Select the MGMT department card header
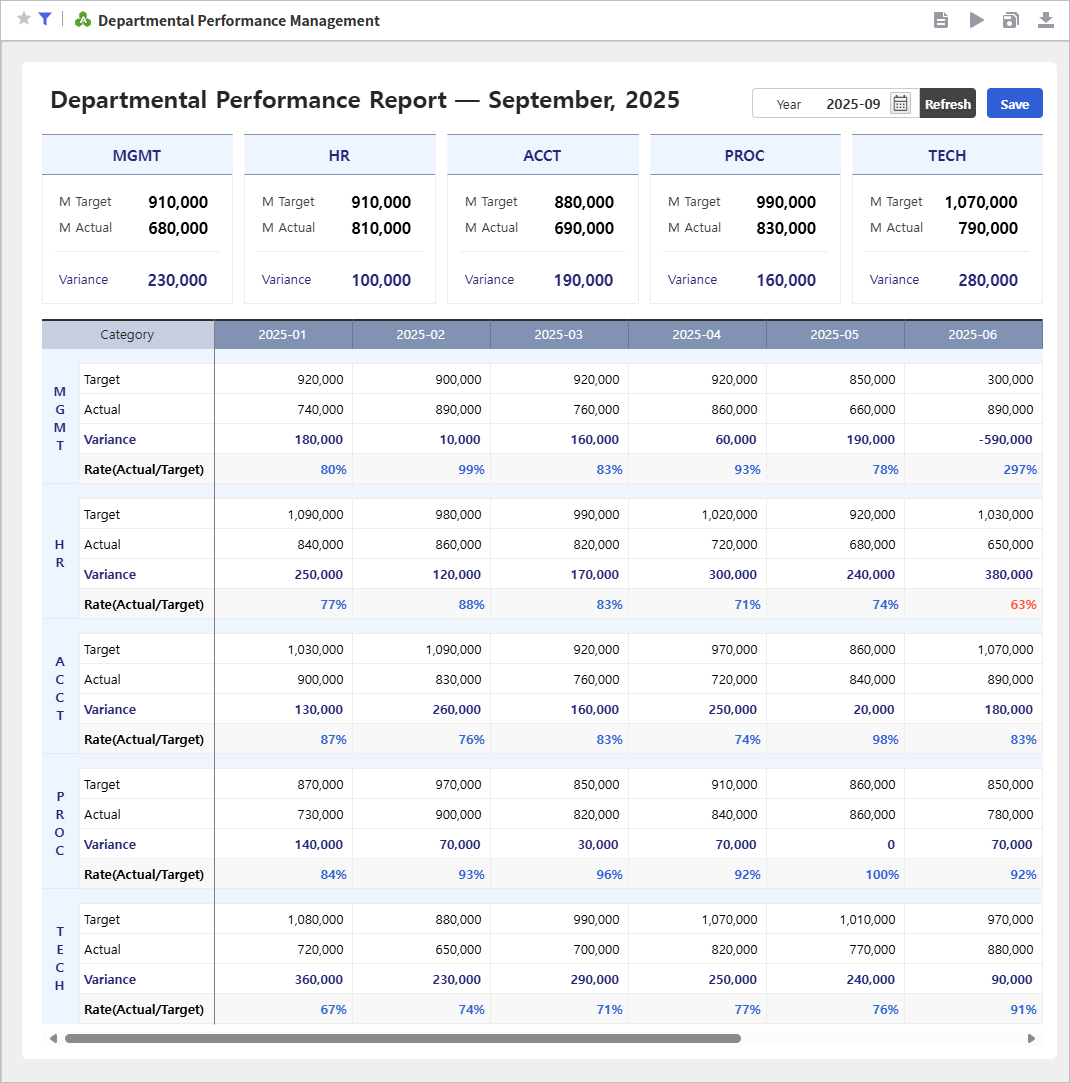This screenshot has height=1083, width=1070. pyautogui.click(x=137, y=155)
